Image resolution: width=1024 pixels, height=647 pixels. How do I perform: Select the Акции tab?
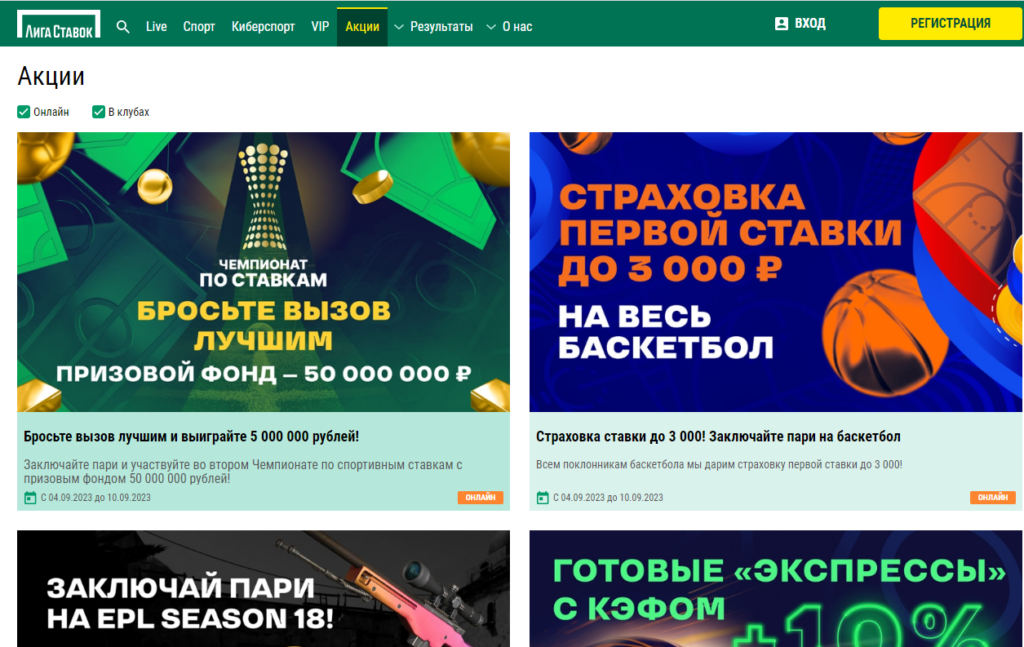(362, 27)
